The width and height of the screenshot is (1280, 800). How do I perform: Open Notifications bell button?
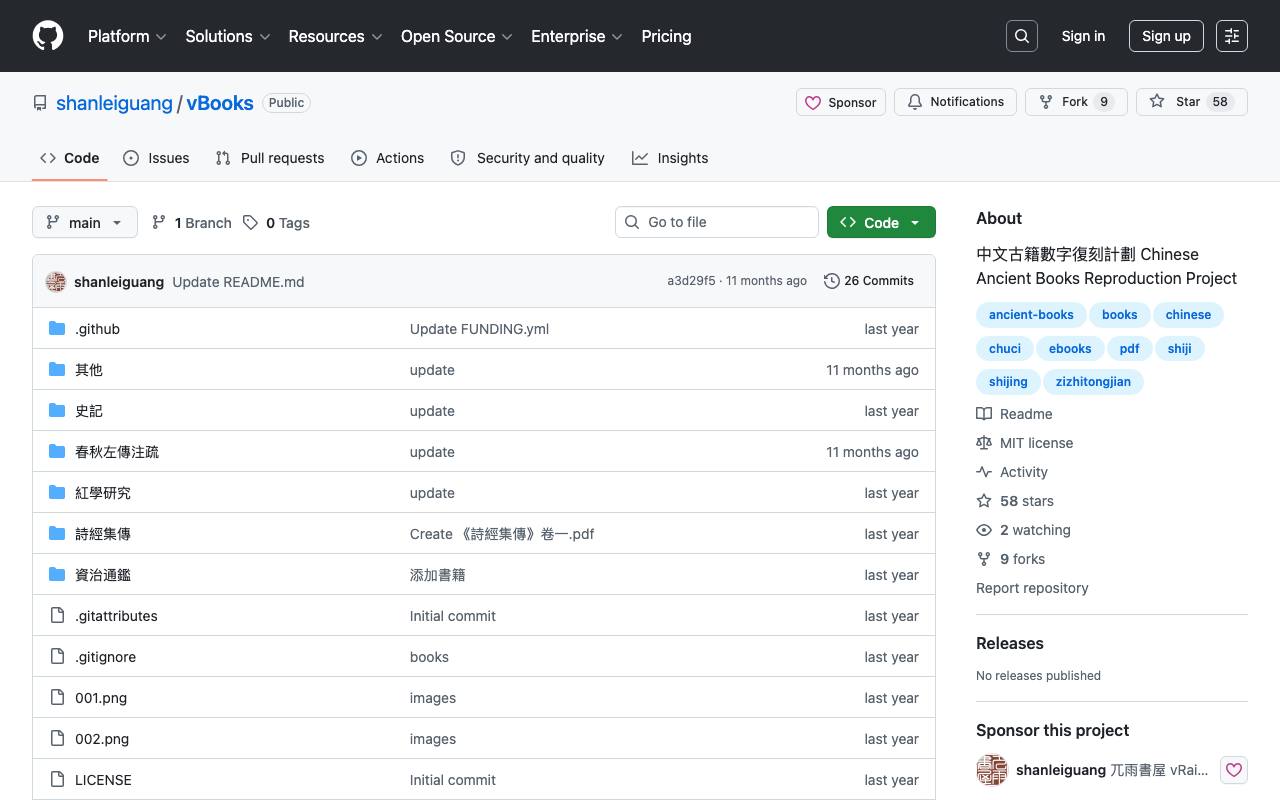point(956,102)
